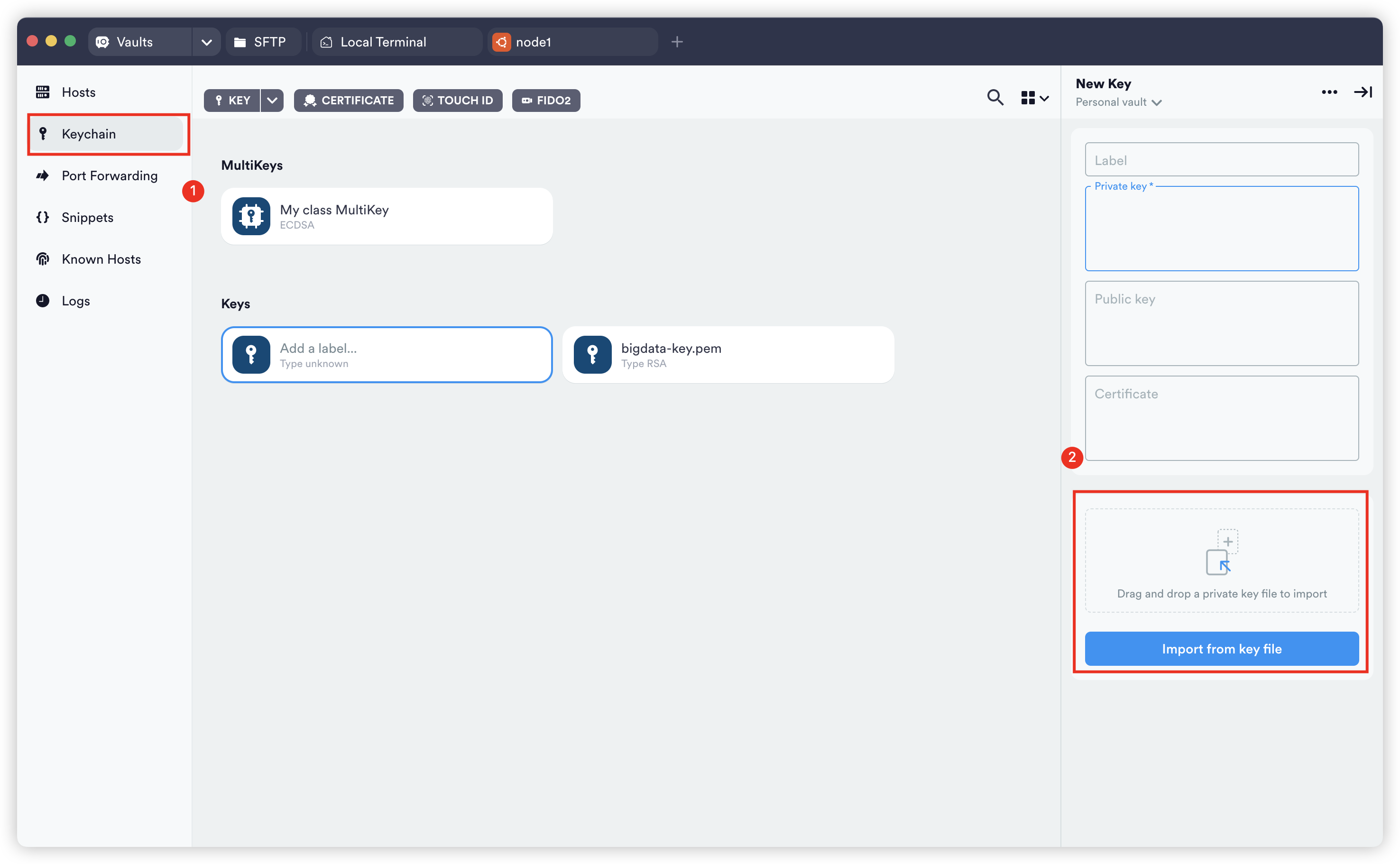Click the drag and drop file import icon
This screenshot has height=864, width=1400.
click(1221, 552)
